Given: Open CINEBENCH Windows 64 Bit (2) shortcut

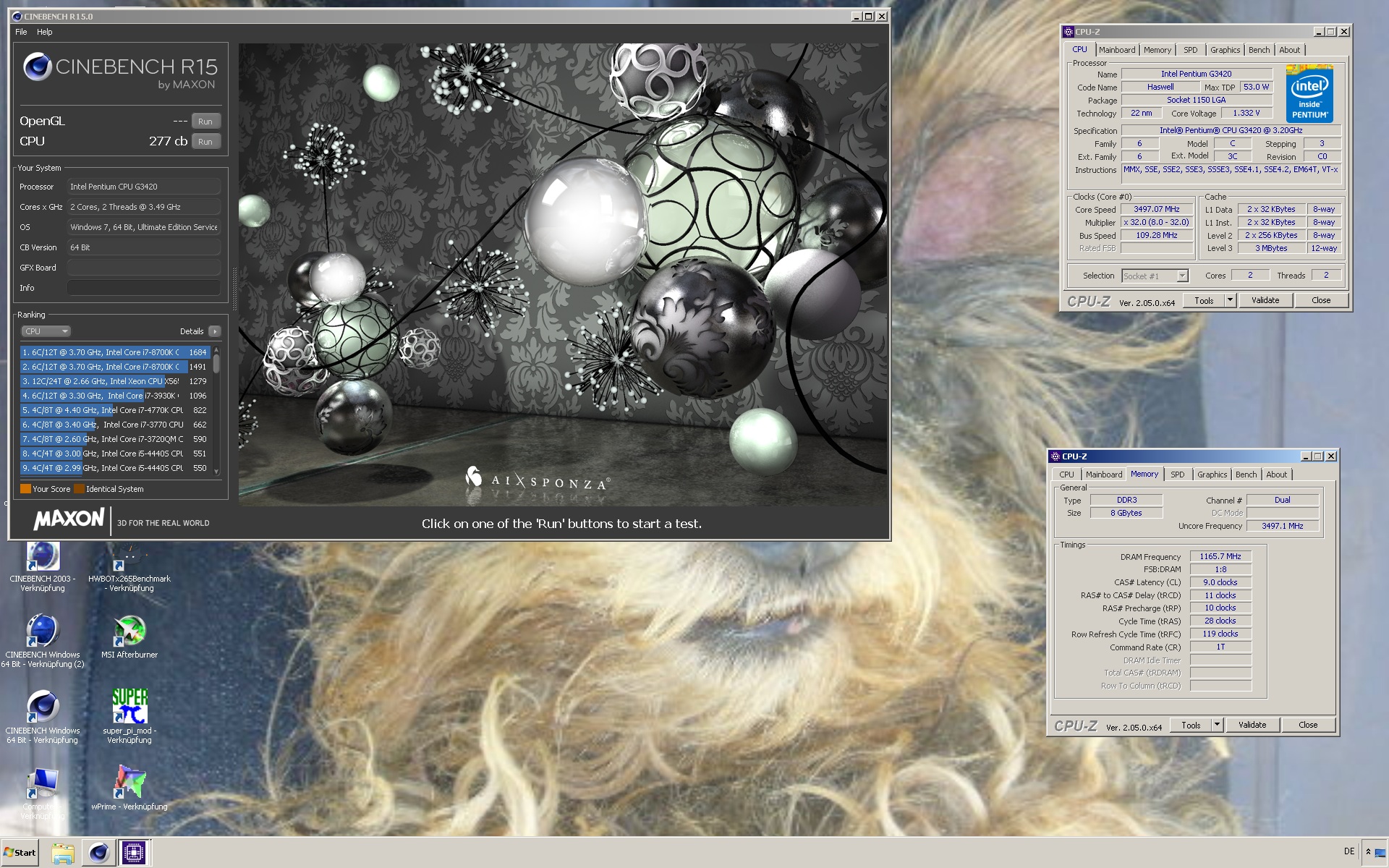Looking at the screenshot, I should (43, 642).
